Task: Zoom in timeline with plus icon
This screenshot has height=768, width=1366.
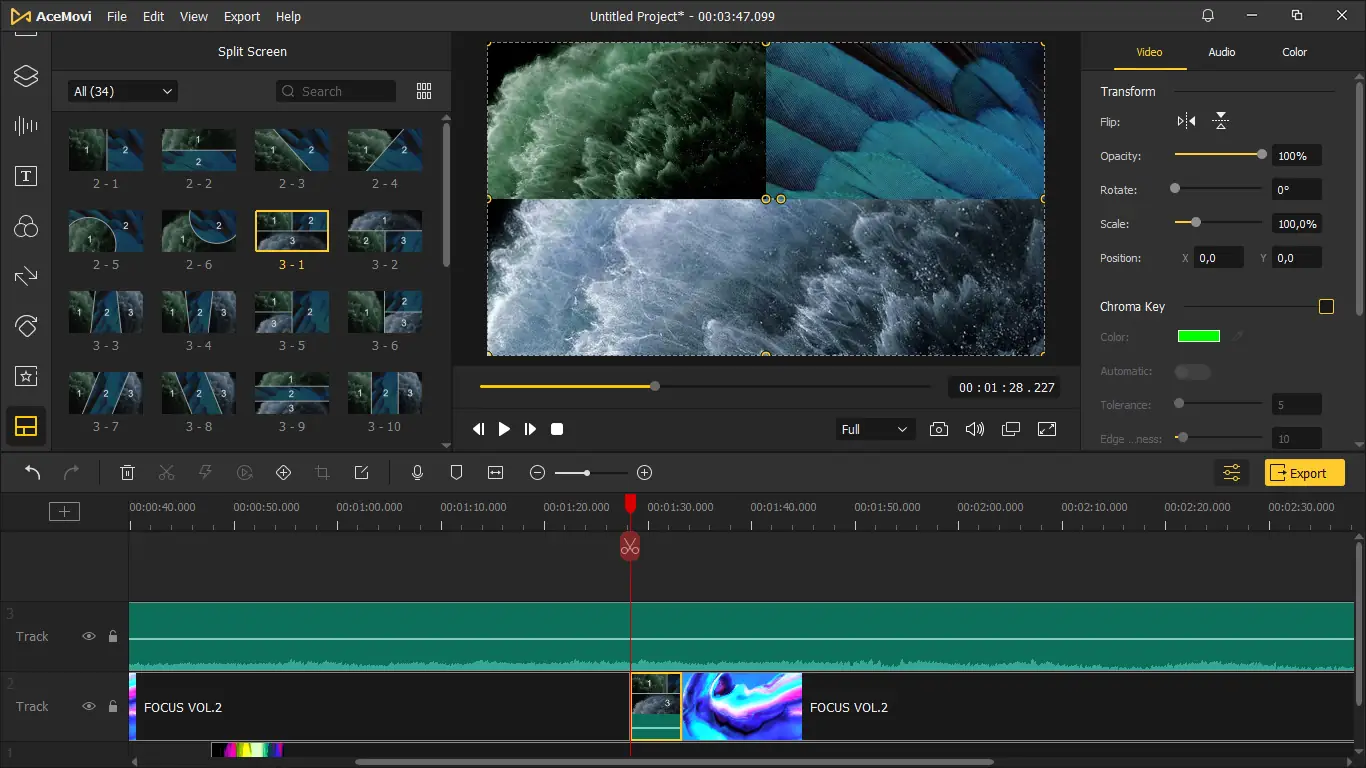Action: pyautogui.click(x=644, y=473)
